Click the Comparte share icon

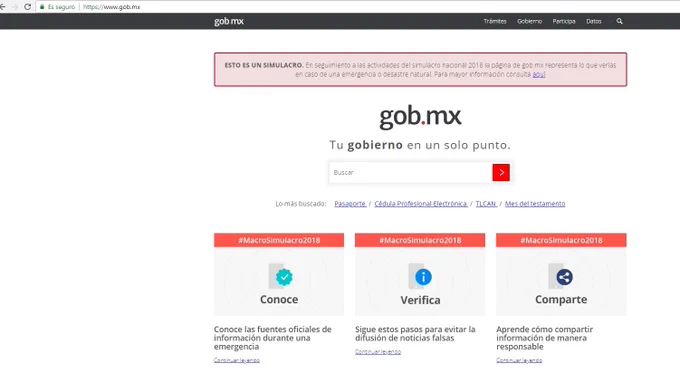coord(564,277)
